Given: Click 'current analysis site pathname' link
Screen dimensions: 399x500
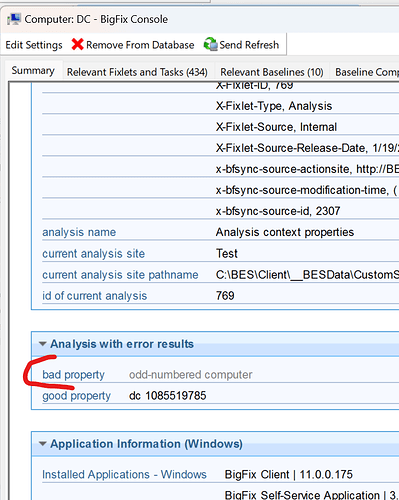Looking at the screenshot, I should pos(120,275).
